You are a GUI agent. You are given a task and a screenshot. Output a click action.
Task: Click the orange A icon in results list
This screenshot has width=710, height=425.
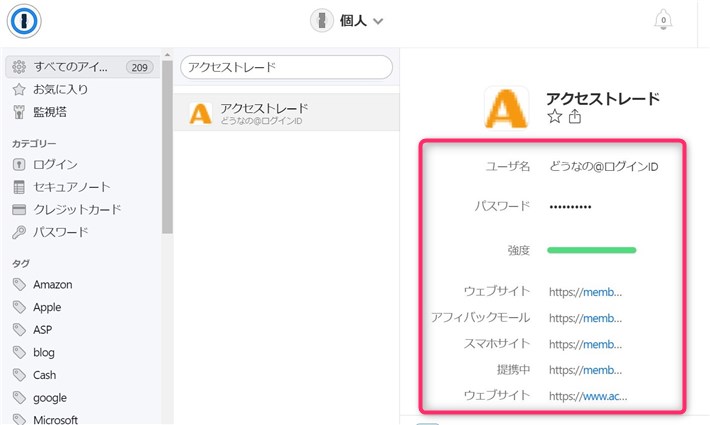200,113
